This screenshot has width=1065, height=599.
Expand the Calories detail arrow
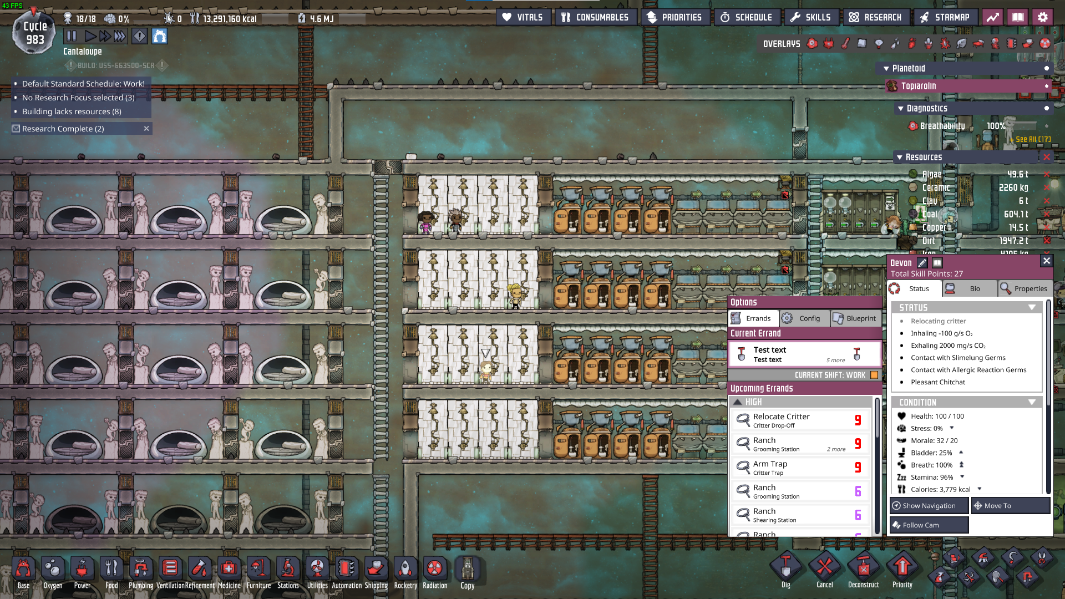point(979,488)
